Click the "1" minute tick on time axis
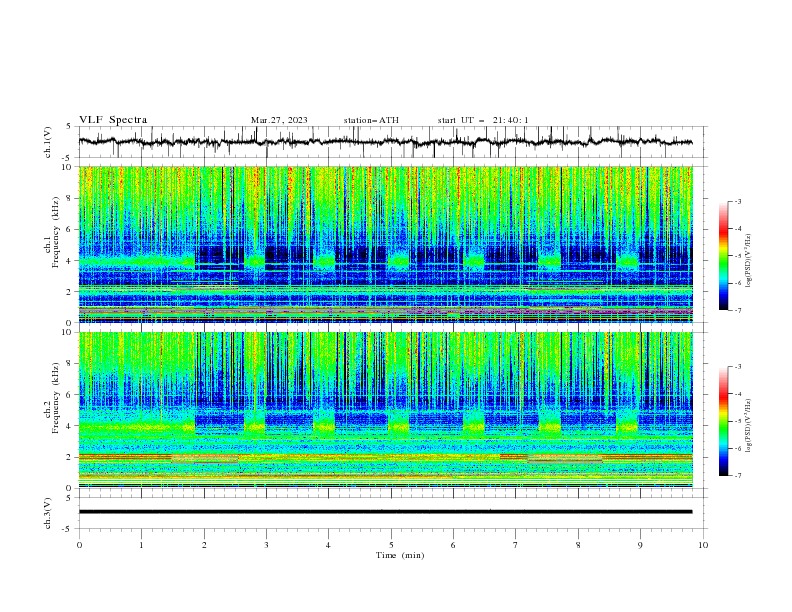 [141, 545]
